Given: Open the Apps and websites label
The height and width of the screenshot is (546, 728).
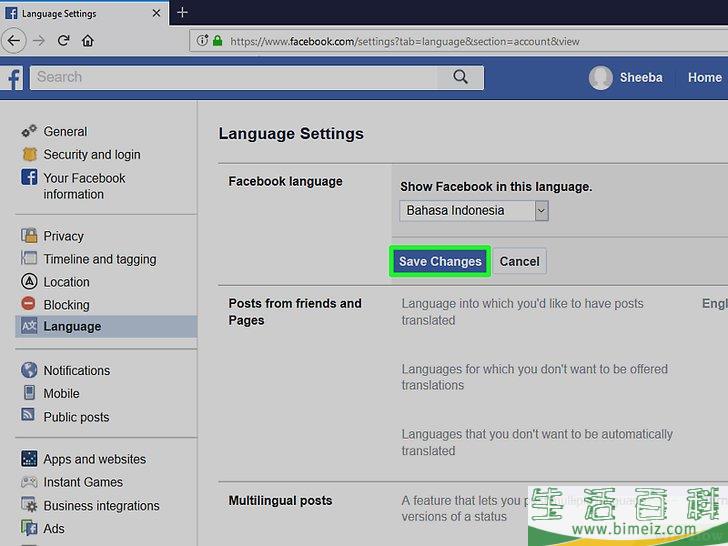Looking at the screenshot, I should point(95,459).
